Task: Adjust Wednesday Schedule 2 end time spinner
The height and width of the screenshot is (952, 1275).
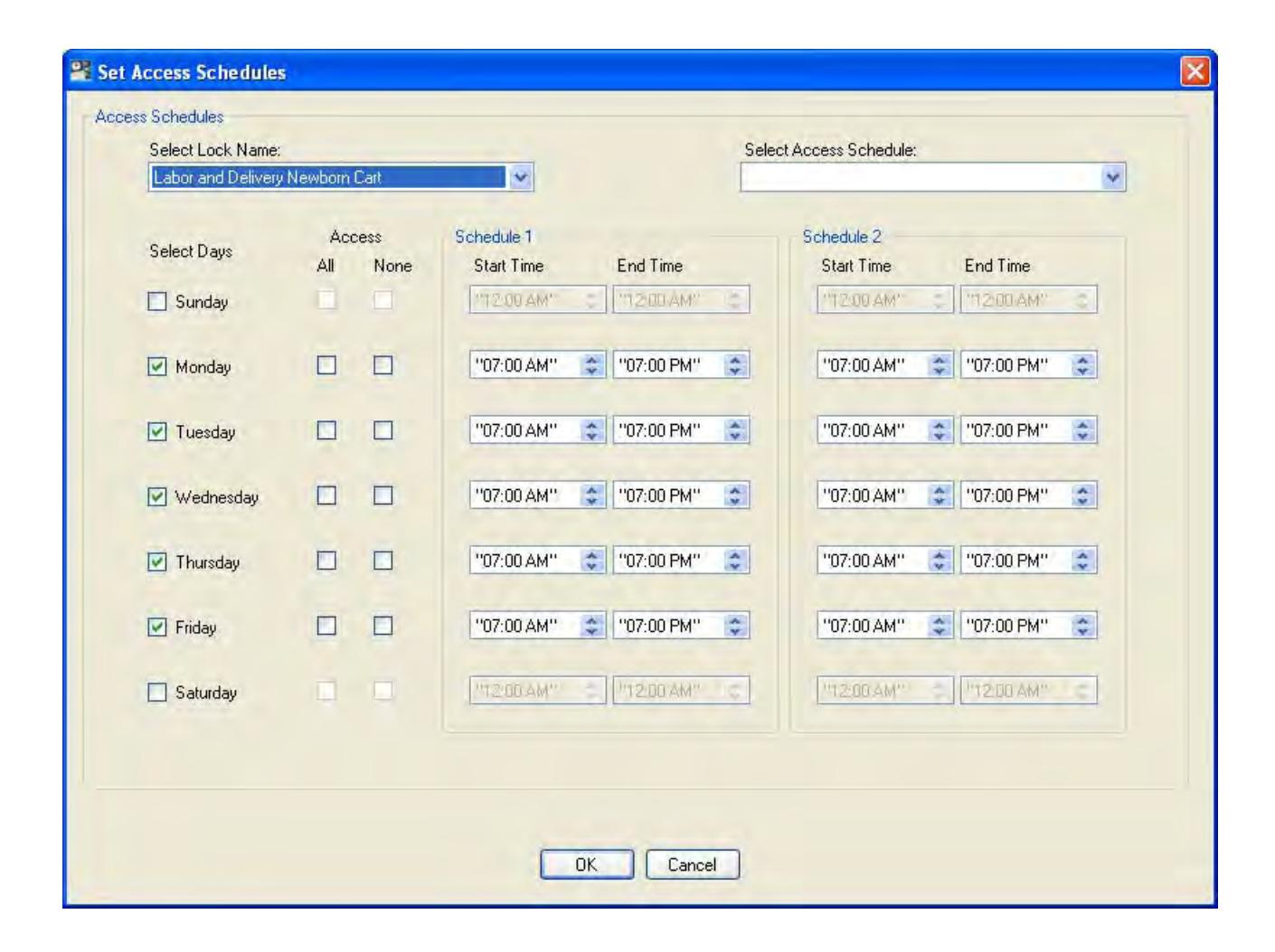Action: coord(1082,495)
